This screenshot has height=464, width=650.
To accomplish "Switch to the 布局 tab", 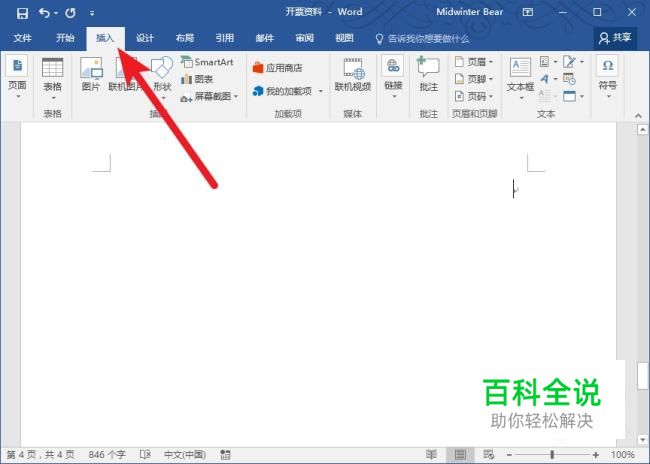I will [x=185, y=38].
